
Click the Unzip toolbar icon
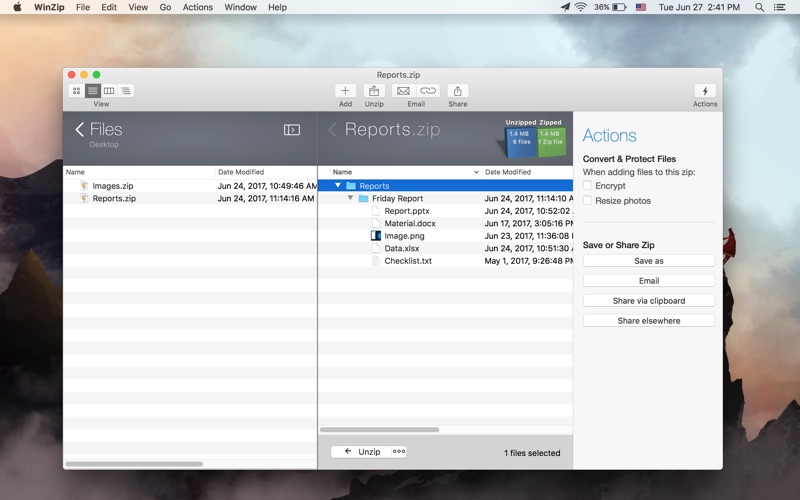point(374,91)
